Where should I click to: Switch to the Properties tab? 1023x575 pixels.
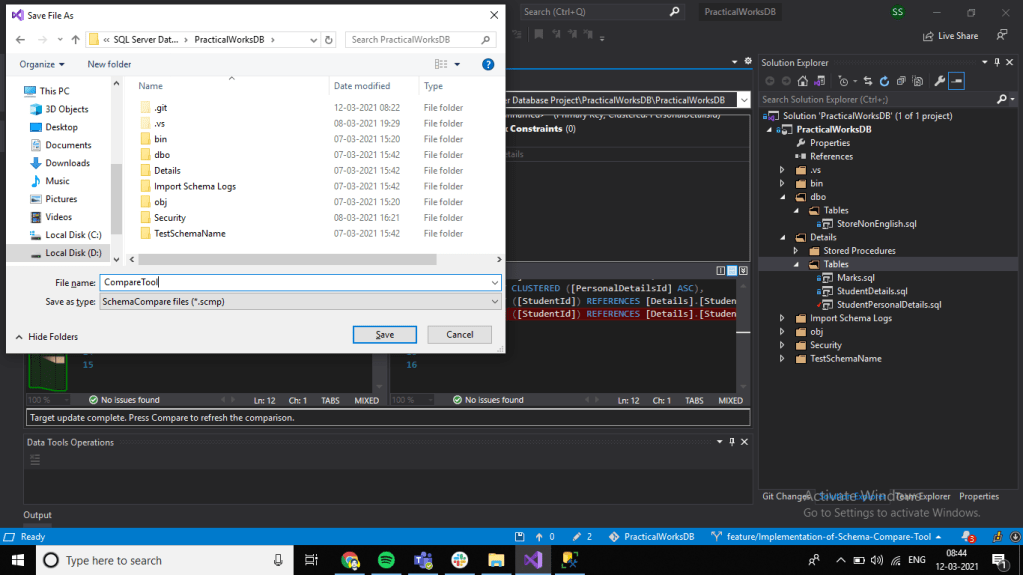click(x=978, y=496)
